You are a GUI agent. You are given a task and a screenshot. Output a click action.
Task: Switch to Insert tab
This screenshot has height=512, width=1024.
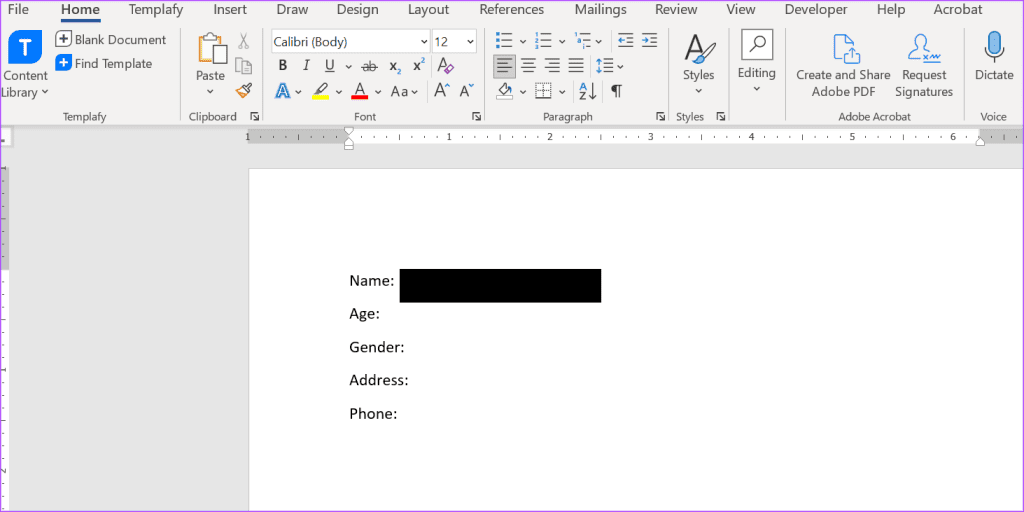[230, 10]
